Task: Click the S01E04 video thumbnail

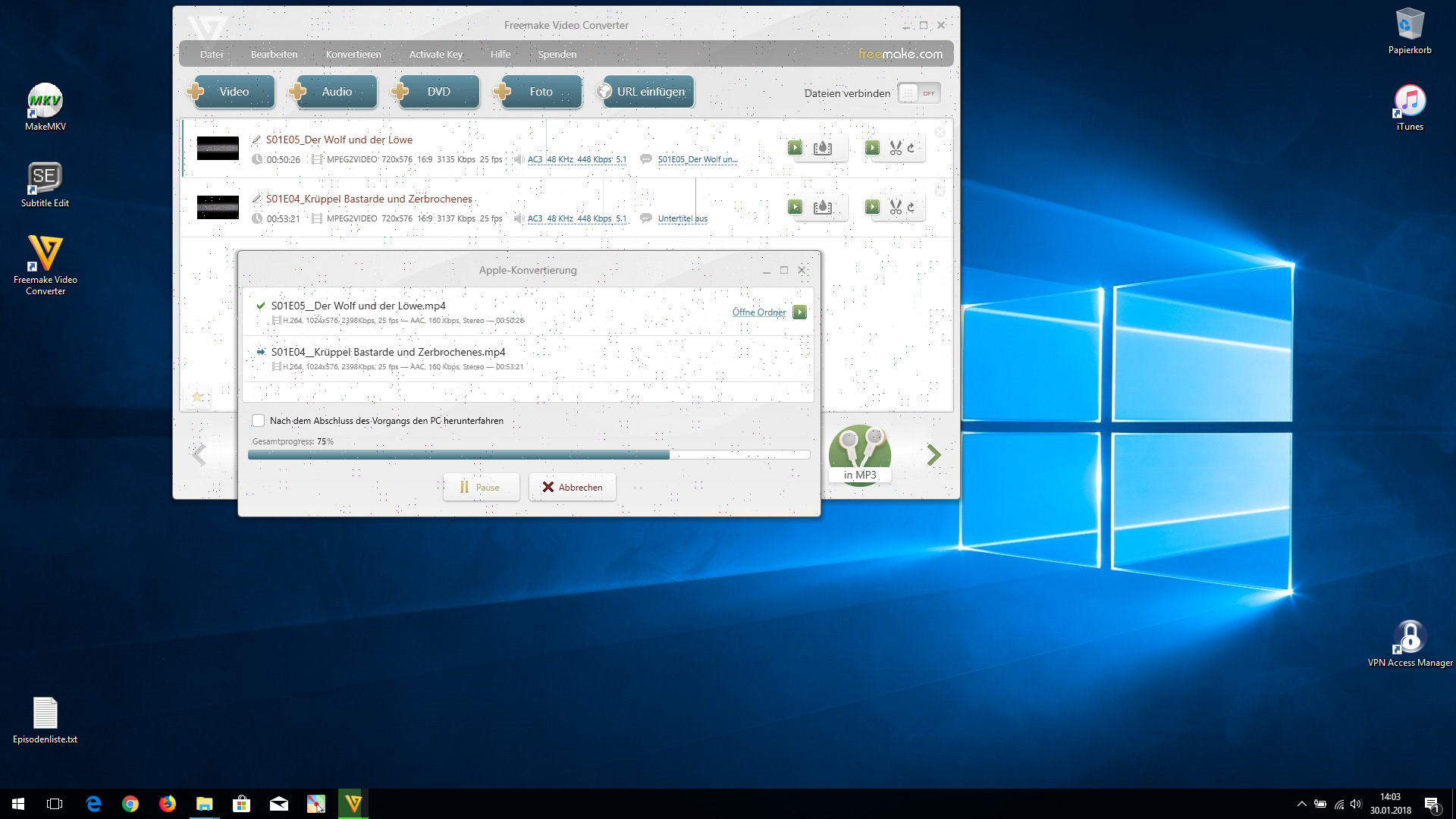Action: [x=218, y=207]
